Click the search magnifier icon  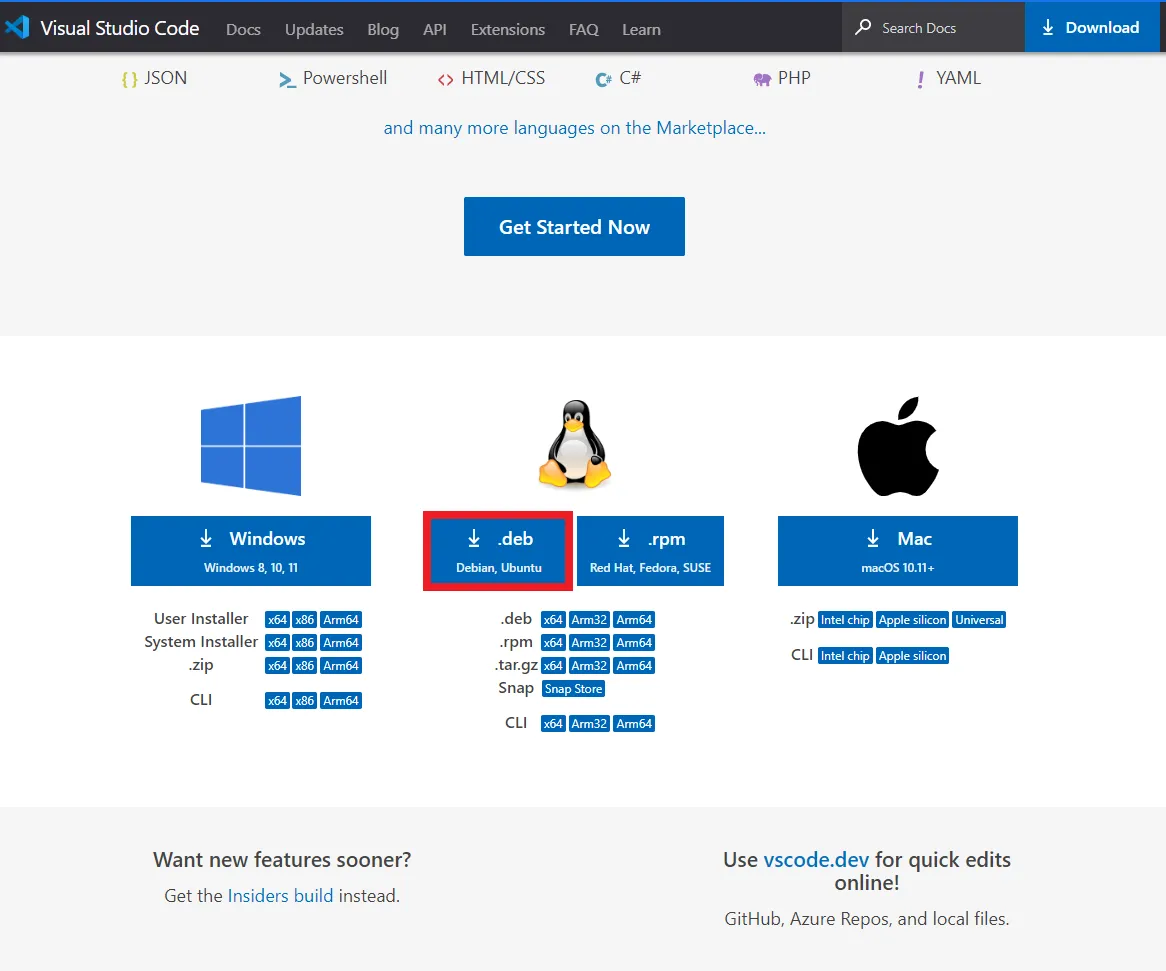click(863, 28)
